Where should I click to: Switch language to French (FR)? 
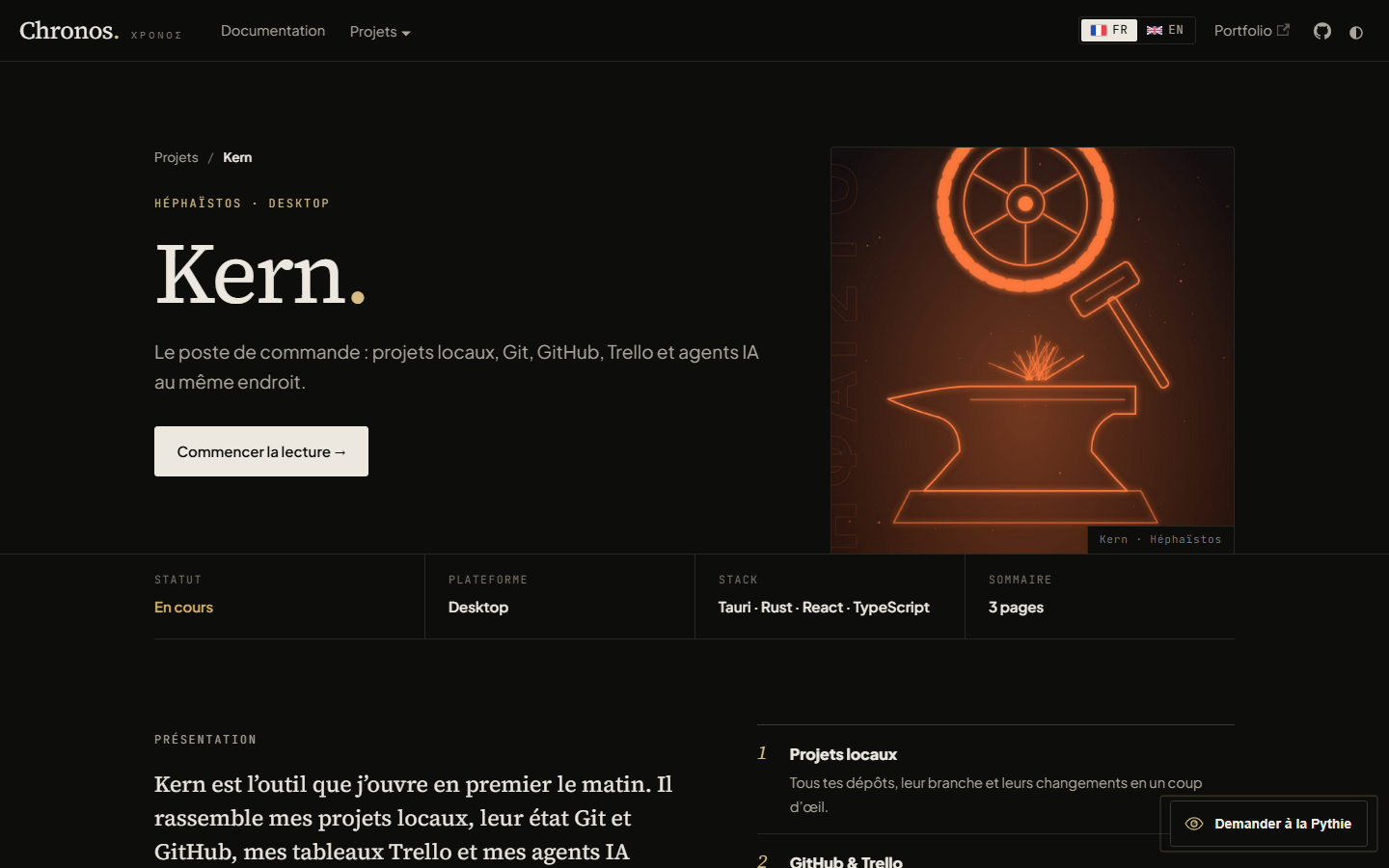[1109, 31]
